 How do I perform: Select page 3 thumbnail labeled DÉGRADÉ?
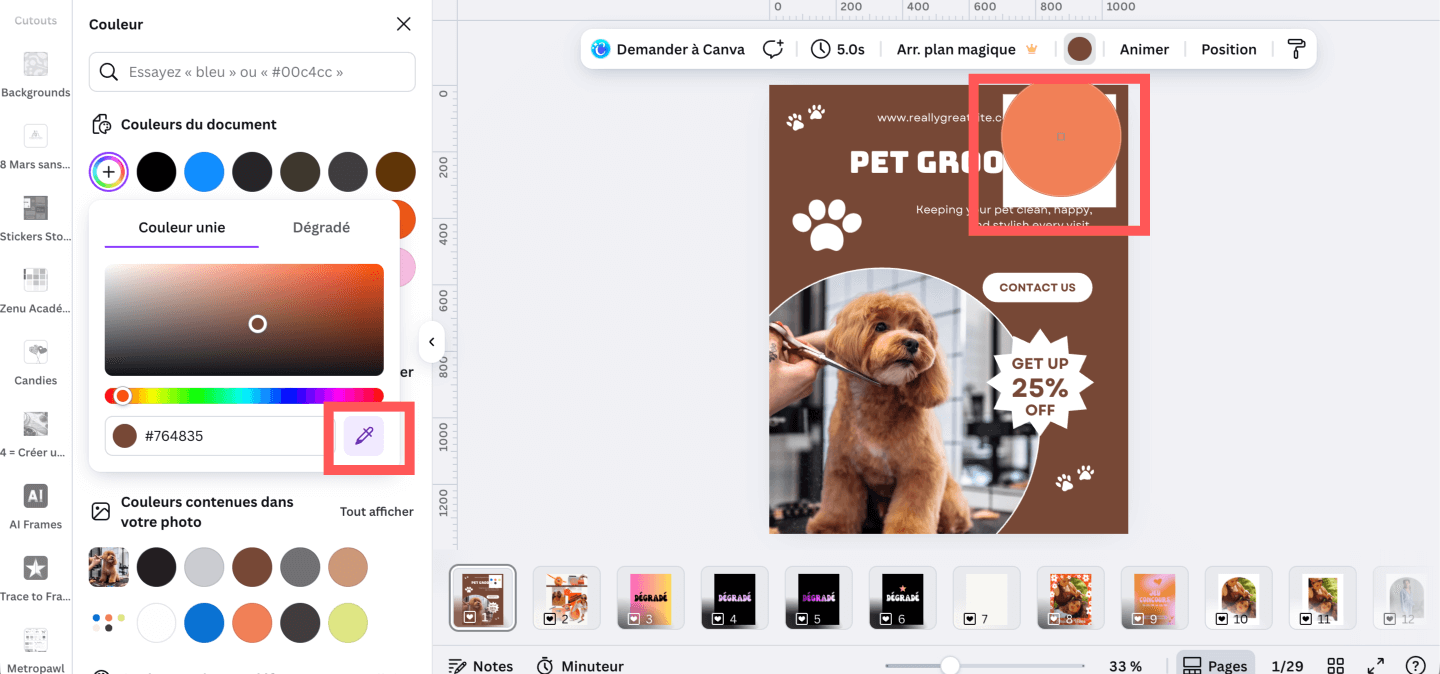[650, 597]
